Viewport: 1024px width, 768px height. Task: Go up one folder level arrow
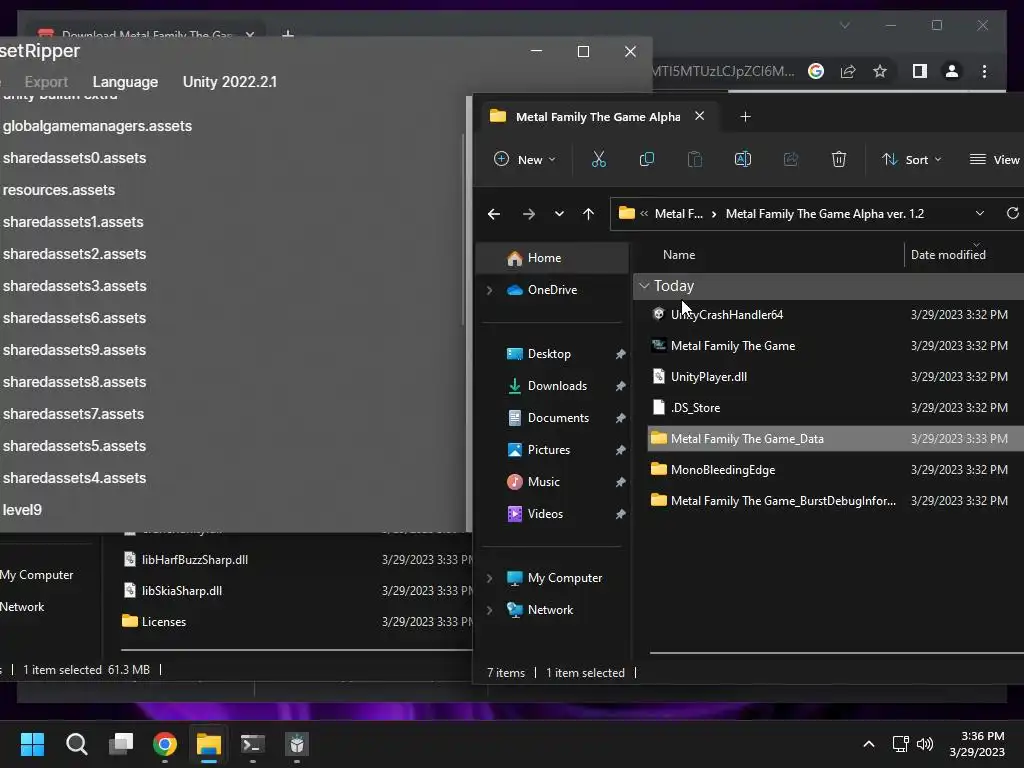tap(588, 214)
